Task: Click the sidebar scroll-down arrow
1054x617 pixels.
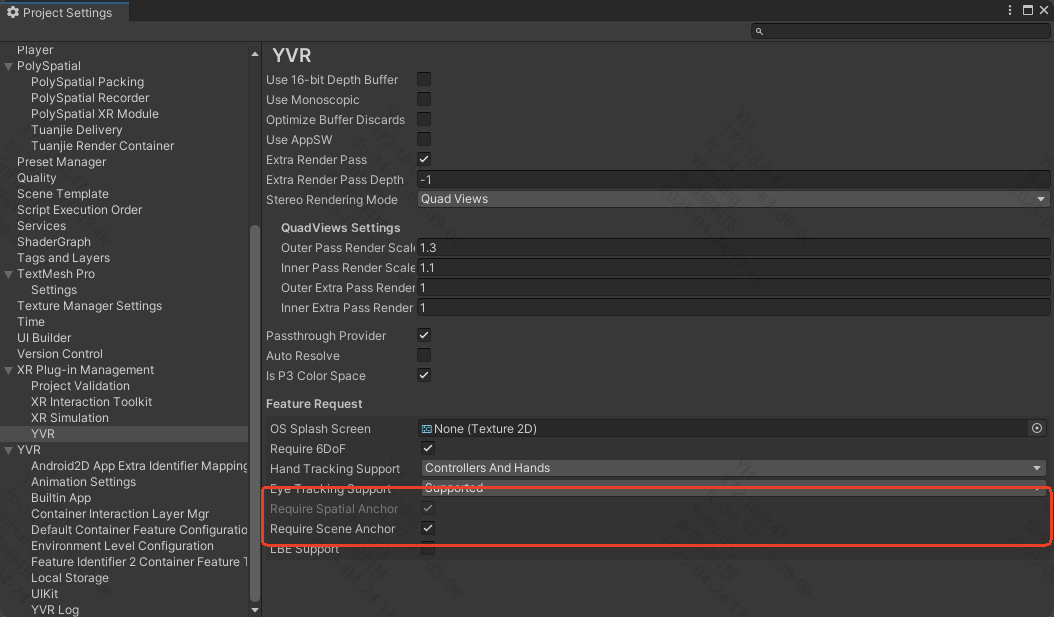Action: tap(254, 609)
